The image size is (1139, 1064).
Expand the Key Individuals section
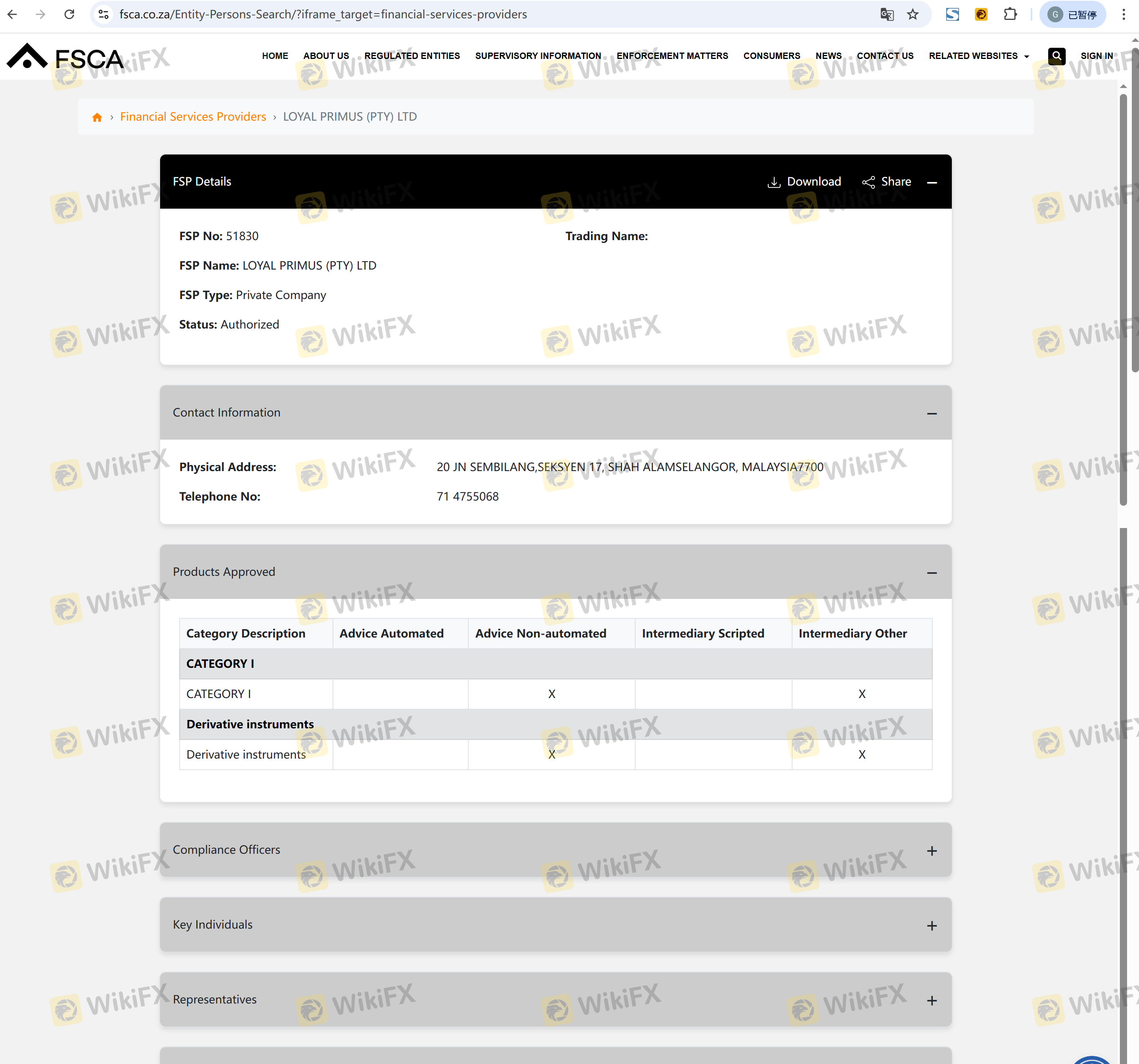click(932, 925)
